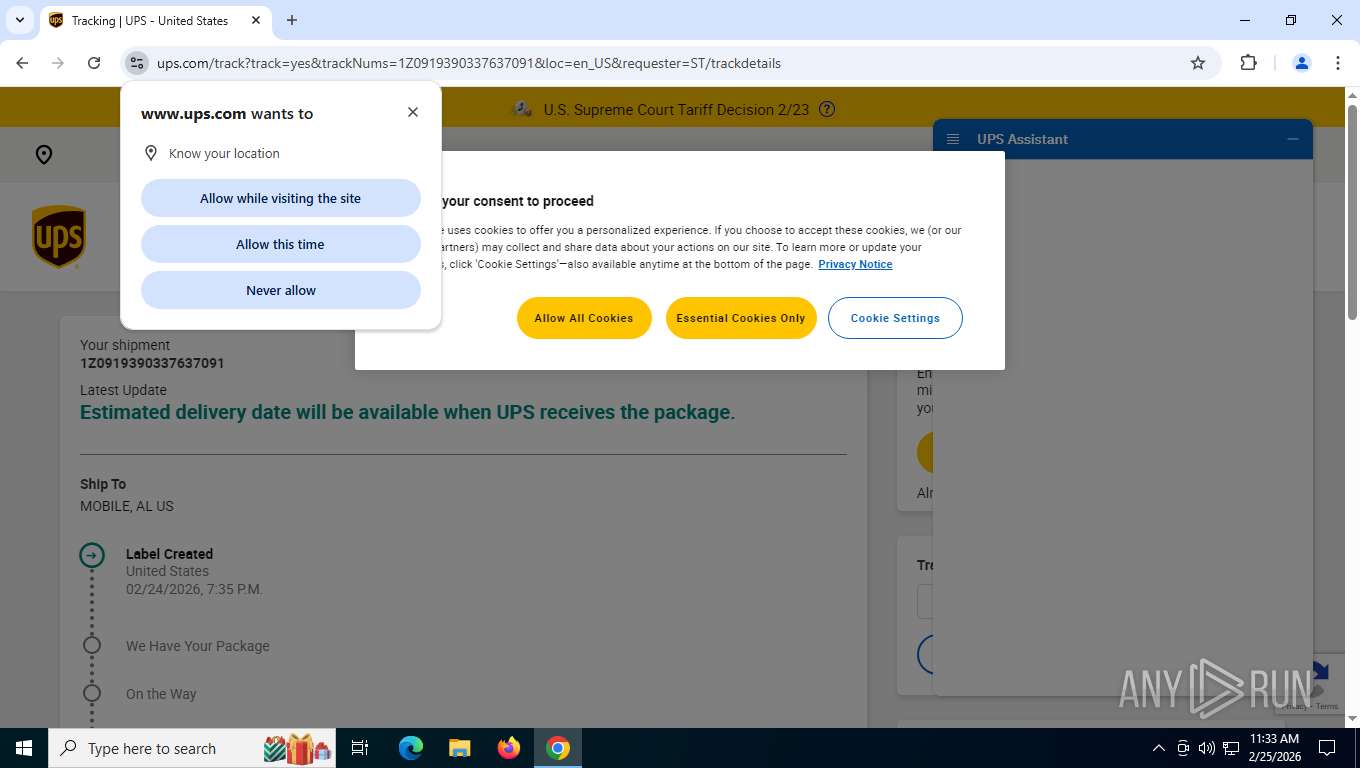This screenshot has height=768, width=1360.
Task: Open the Chrome profile icon
Action: point(1302,63)
